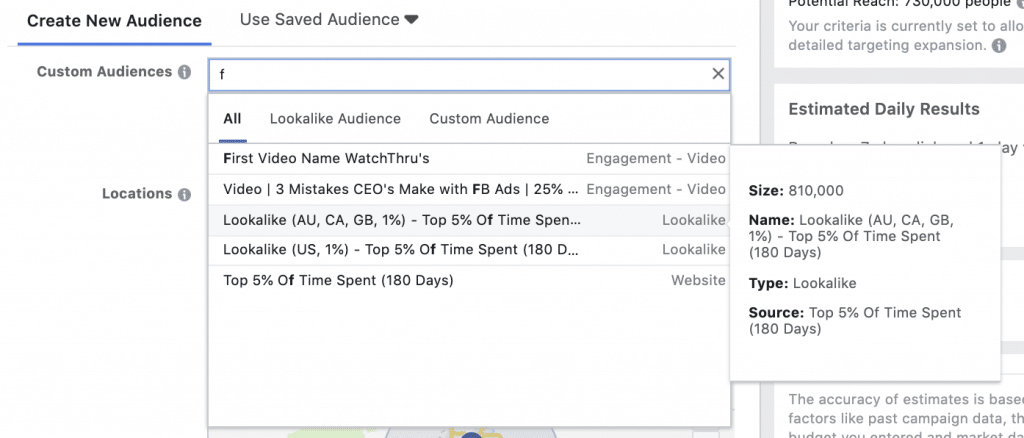Switch to the Custom Audience tab
Viewport: 1024px width, 438px height.
coord(489,119)
